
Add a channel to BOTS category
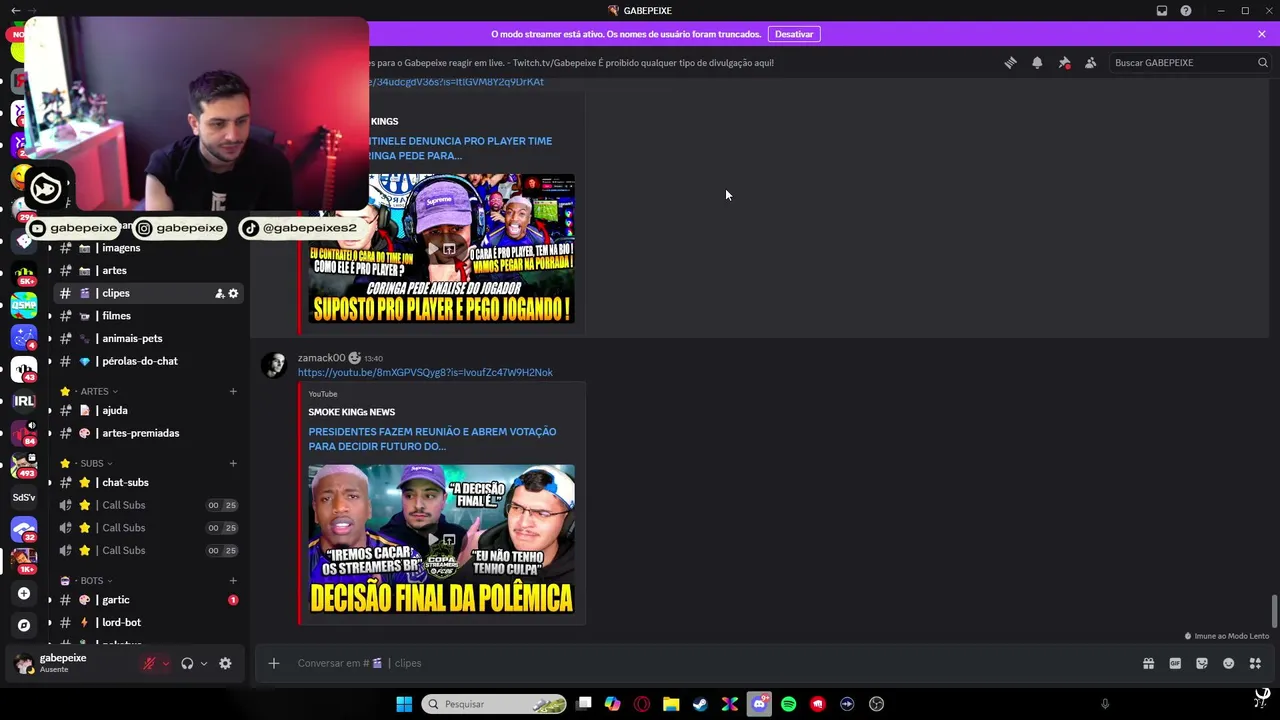[x=233, y=580]
